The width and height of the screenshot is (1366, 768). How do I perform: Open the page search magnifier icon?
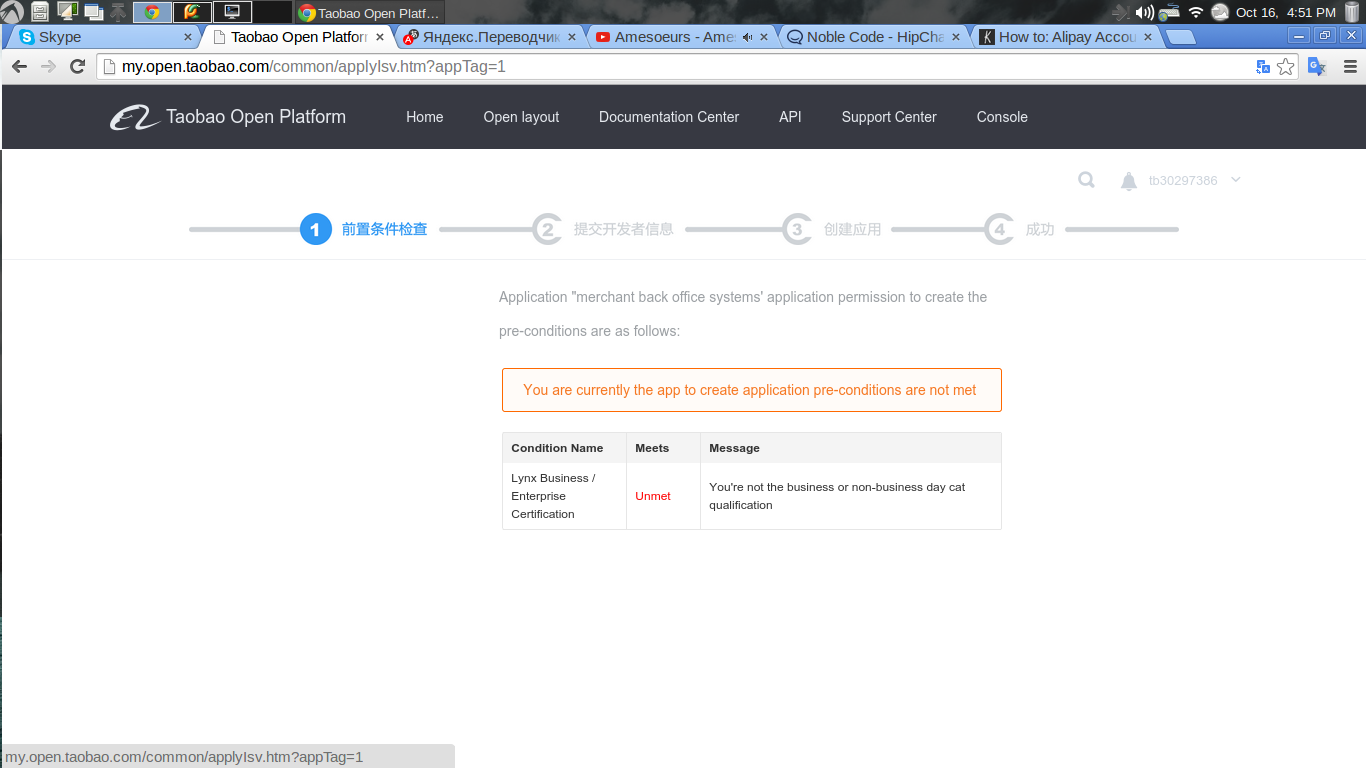(1086, 180)
